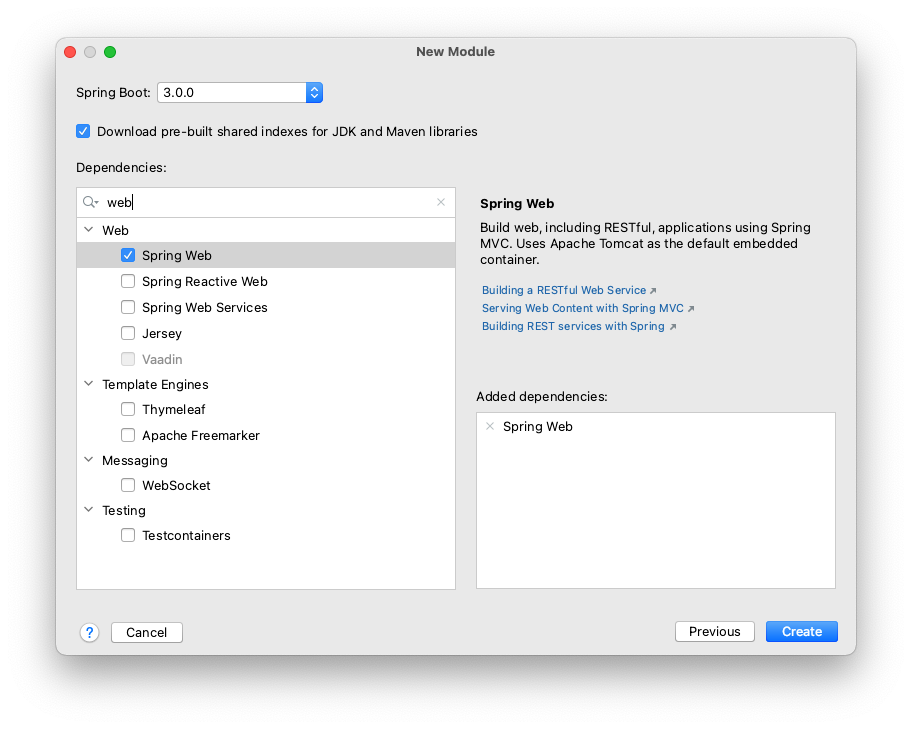Enable Spring Reactive Web dependency

click(x=128, y=282)
